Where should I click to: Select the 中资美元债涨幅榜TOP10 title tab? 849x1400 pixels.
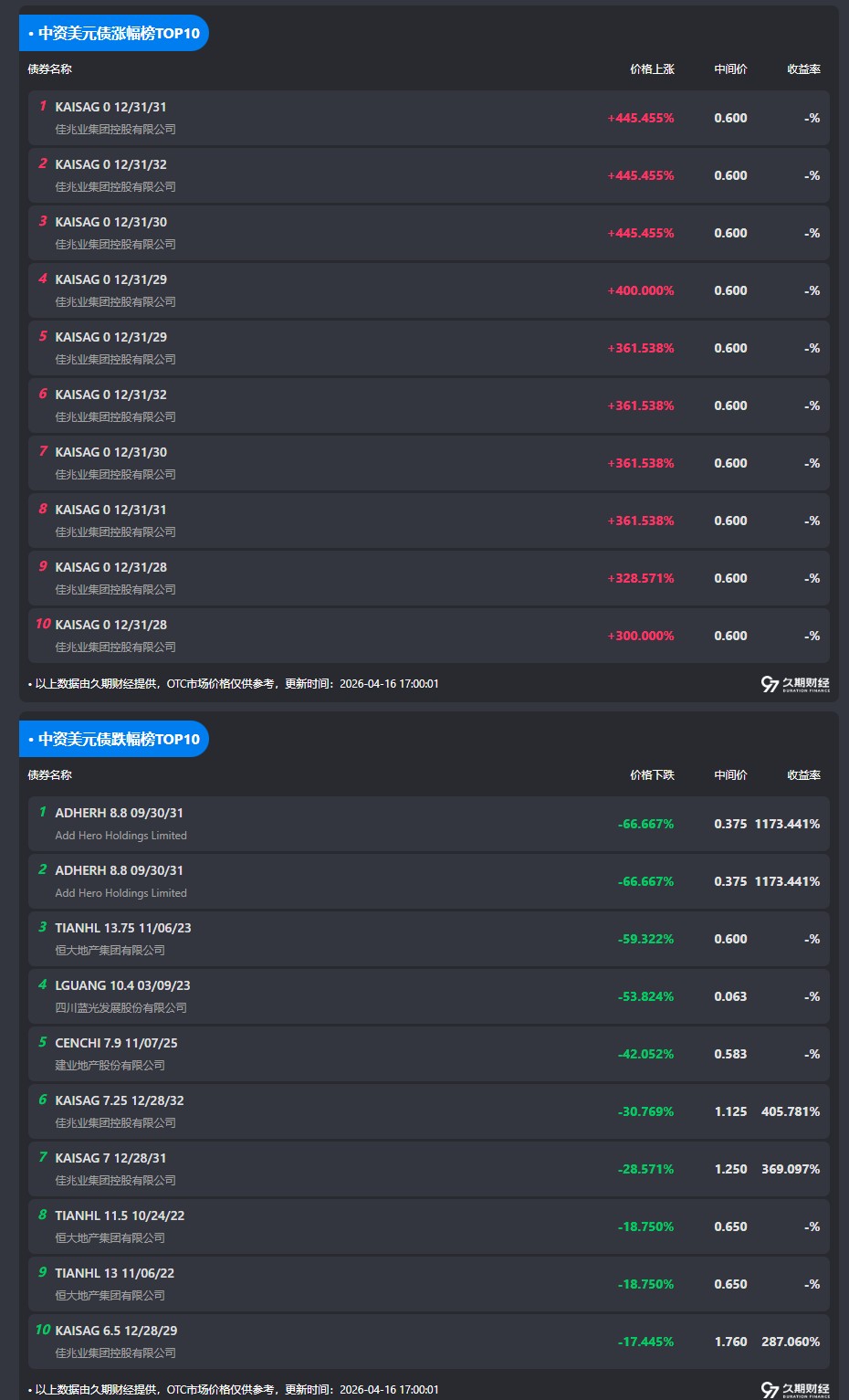click(114, 34)
